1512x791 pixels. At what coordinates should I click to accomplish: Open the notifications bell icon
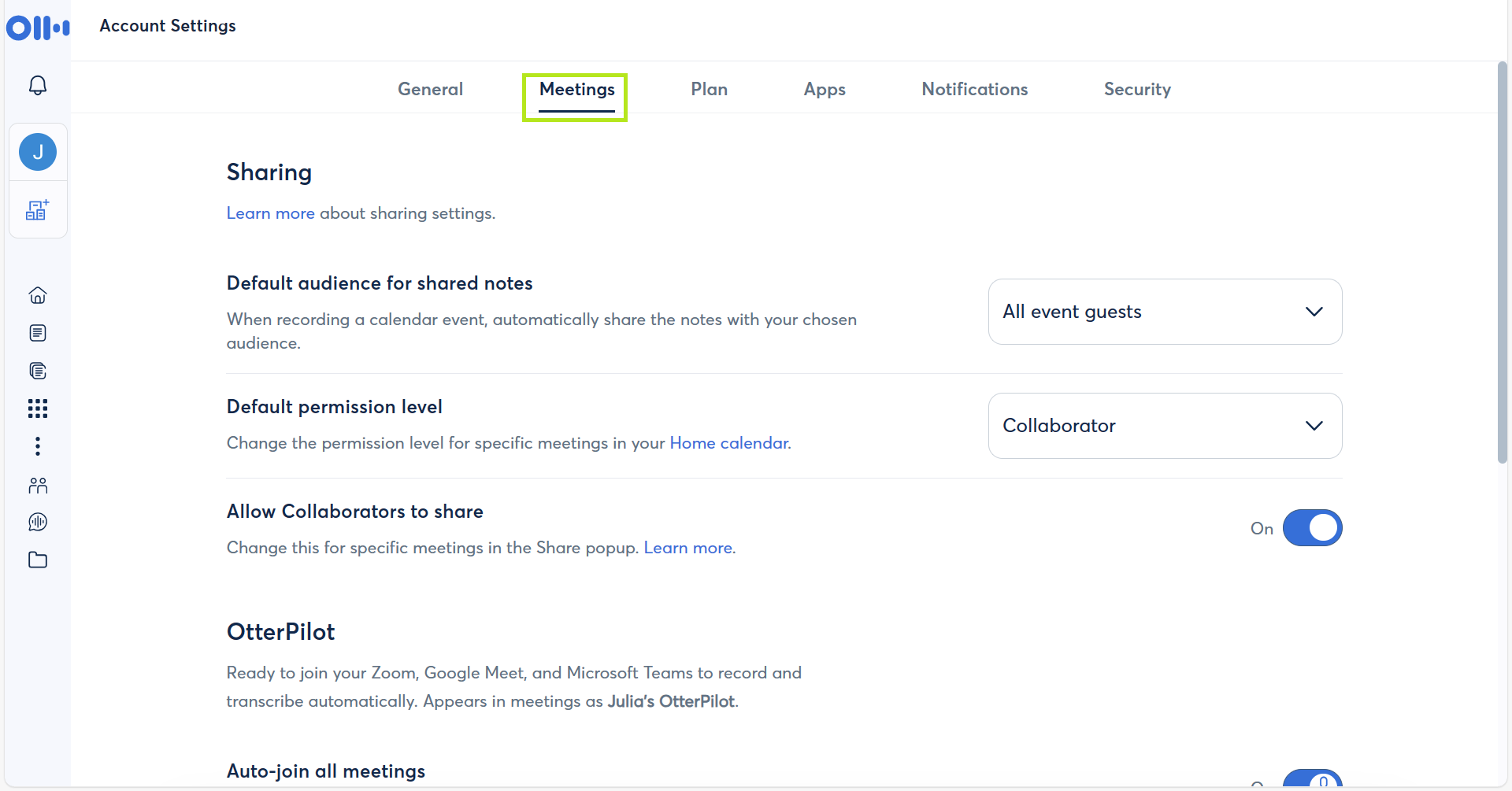point(38,85)
